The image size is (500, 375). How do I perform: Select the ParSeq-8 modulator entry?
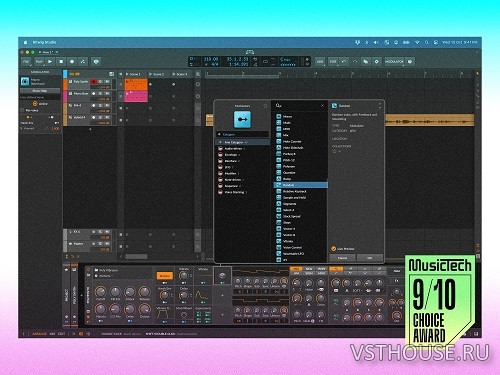(300, 154)
